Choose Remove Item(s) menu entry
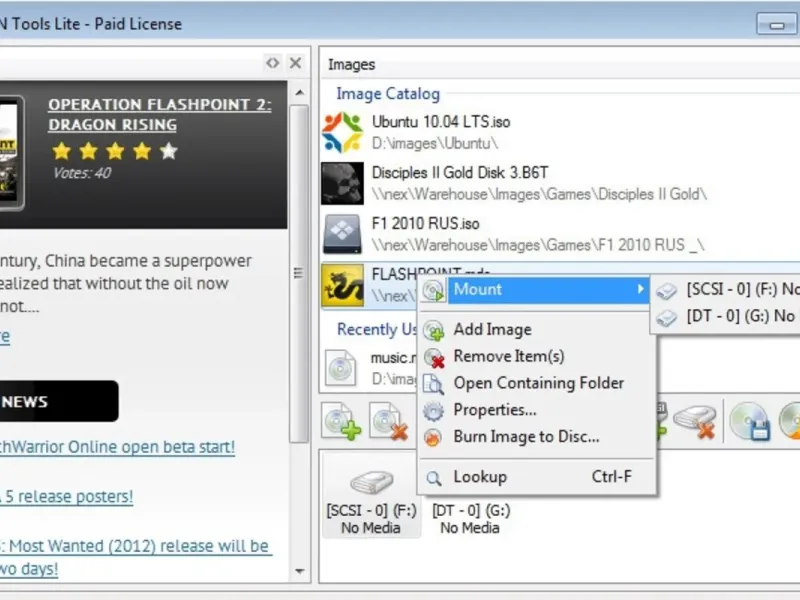 point(536,356)
